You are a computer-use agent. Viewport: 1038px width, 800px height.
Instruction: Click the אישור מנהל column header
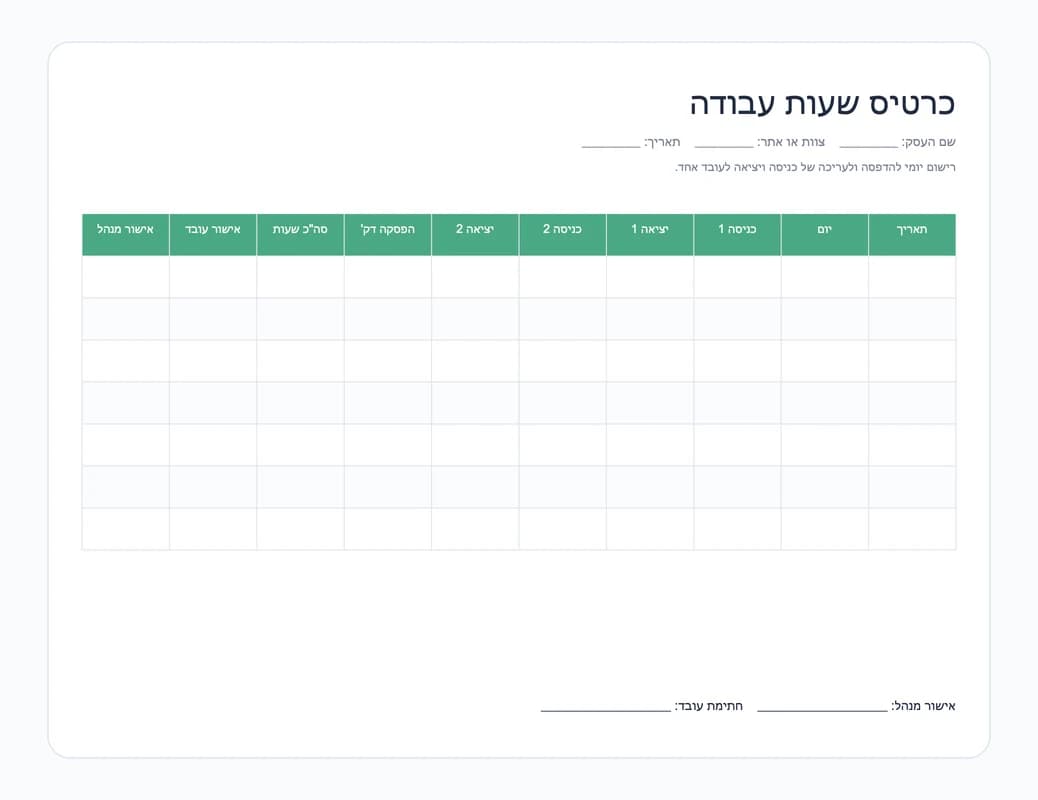click(x=126, y=234)
